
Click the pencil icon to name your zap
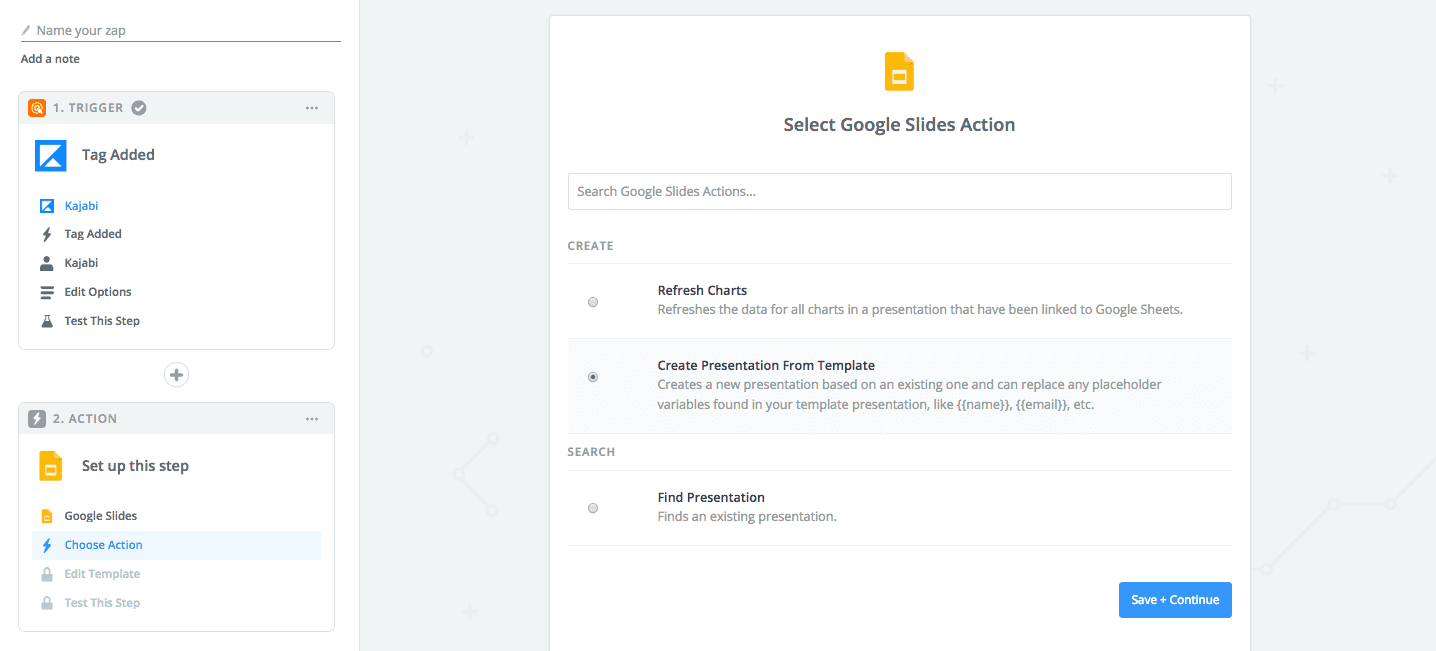point(26,31)
